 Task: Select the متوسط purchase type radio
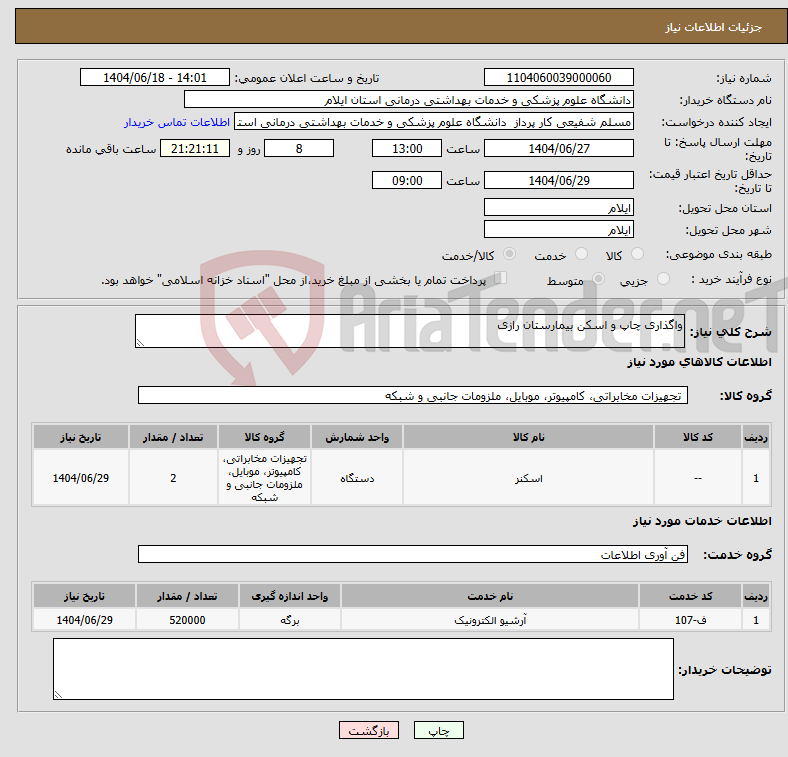598,279
